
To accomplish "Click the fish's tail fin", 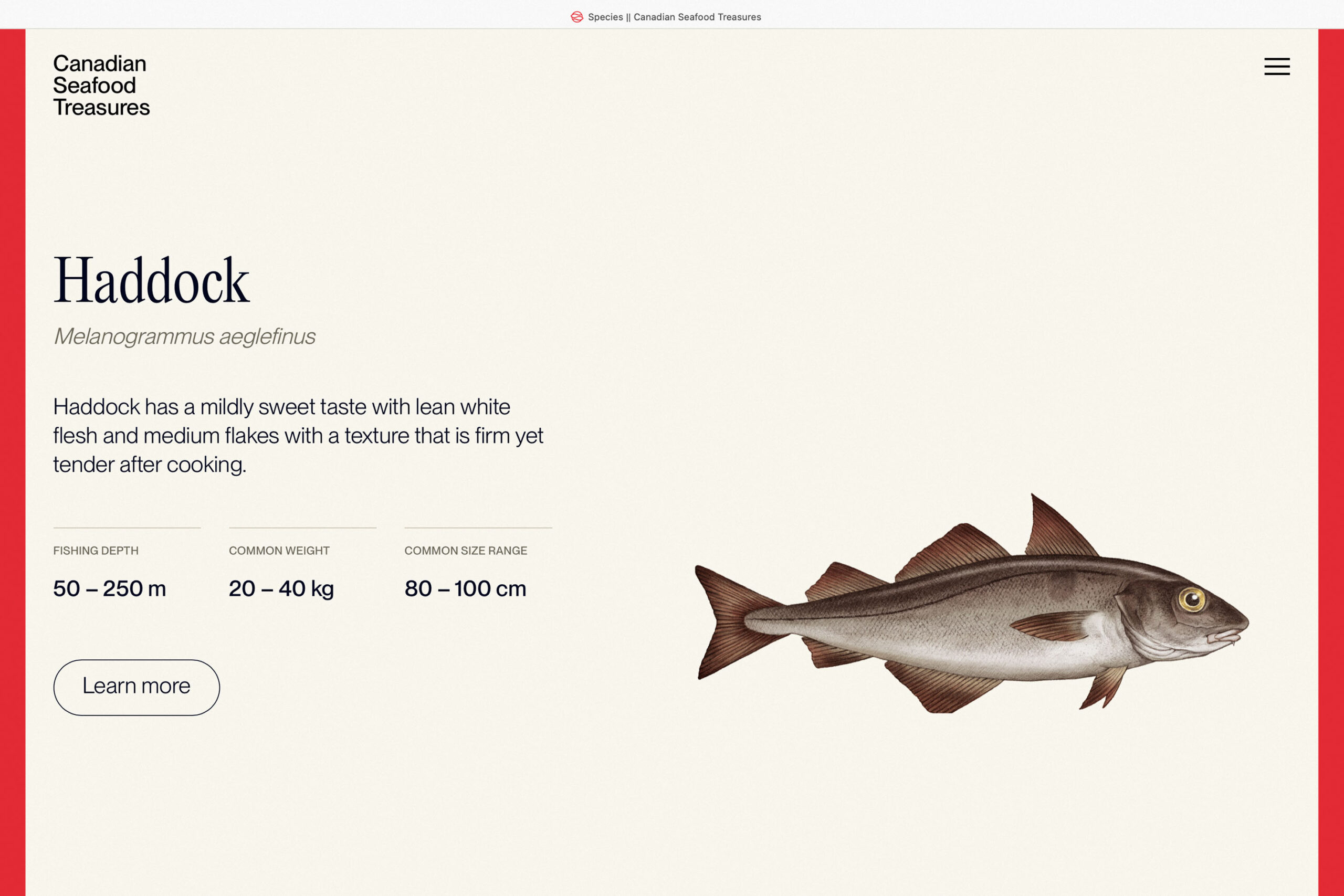I will (729, 620).
